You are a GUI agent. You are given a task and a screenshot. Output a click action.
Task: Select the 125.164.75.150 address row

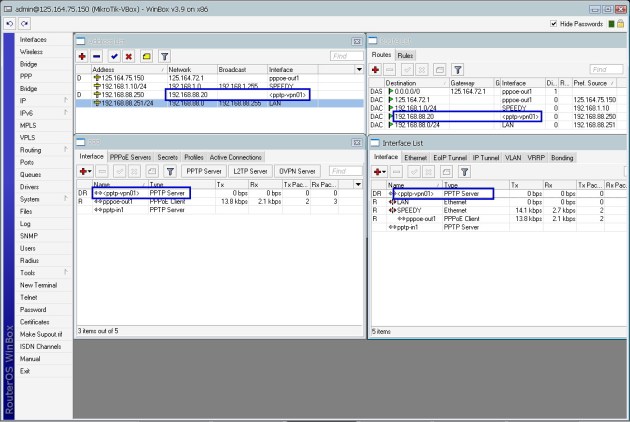click(219, 78)
